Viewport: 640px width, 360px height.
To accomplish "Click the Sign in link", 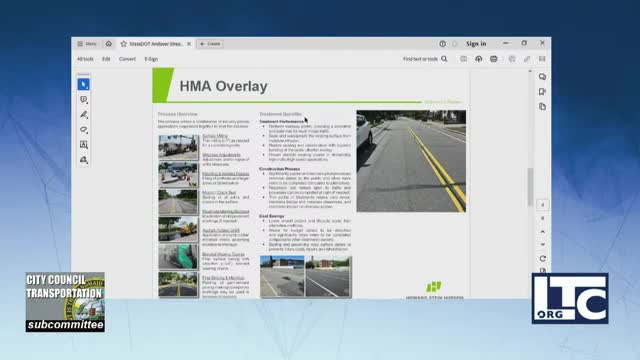I will 476,44.
